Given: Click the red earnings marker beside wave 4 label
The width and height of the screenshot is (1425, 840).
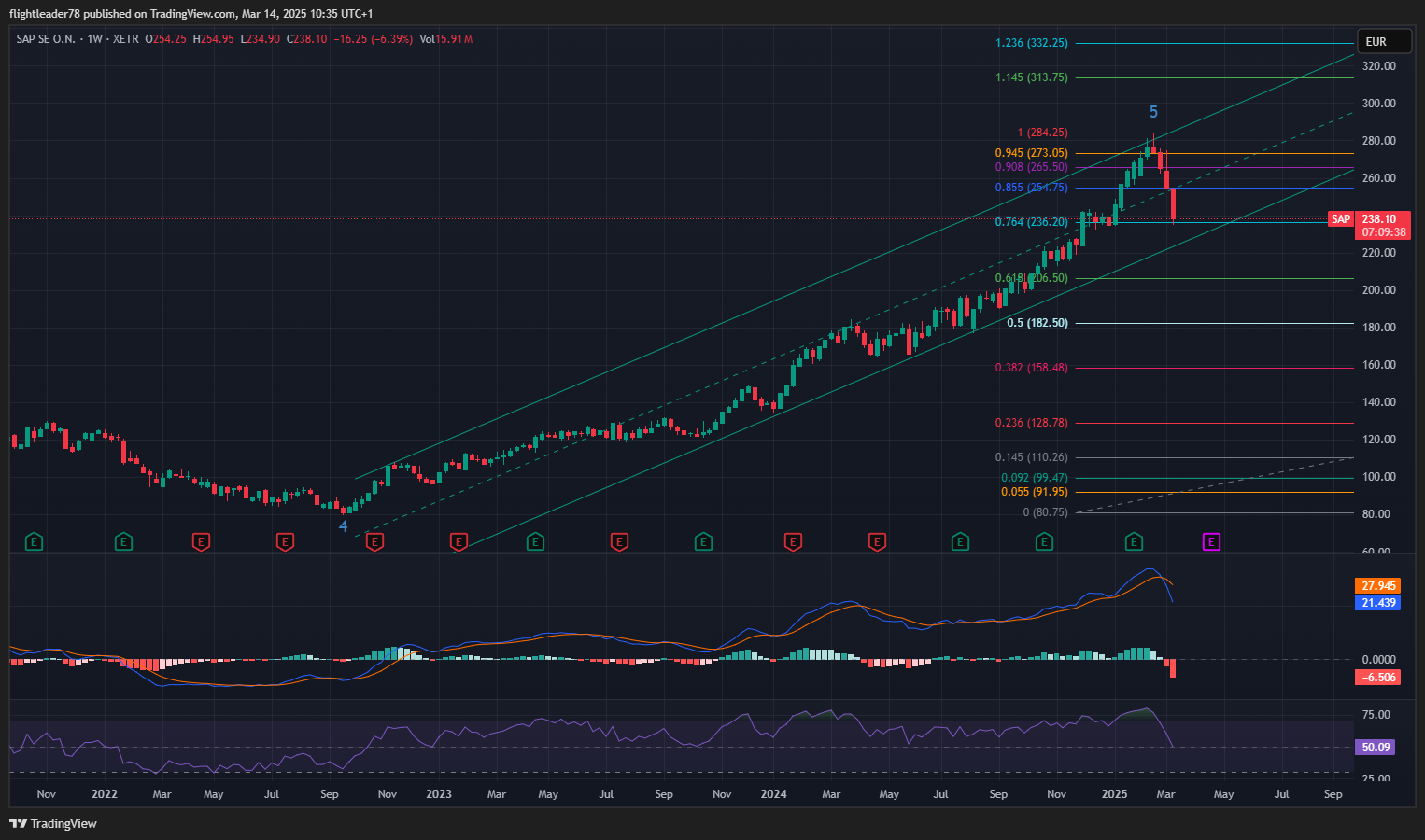Looking at the screenshot, I should [374, 541].
